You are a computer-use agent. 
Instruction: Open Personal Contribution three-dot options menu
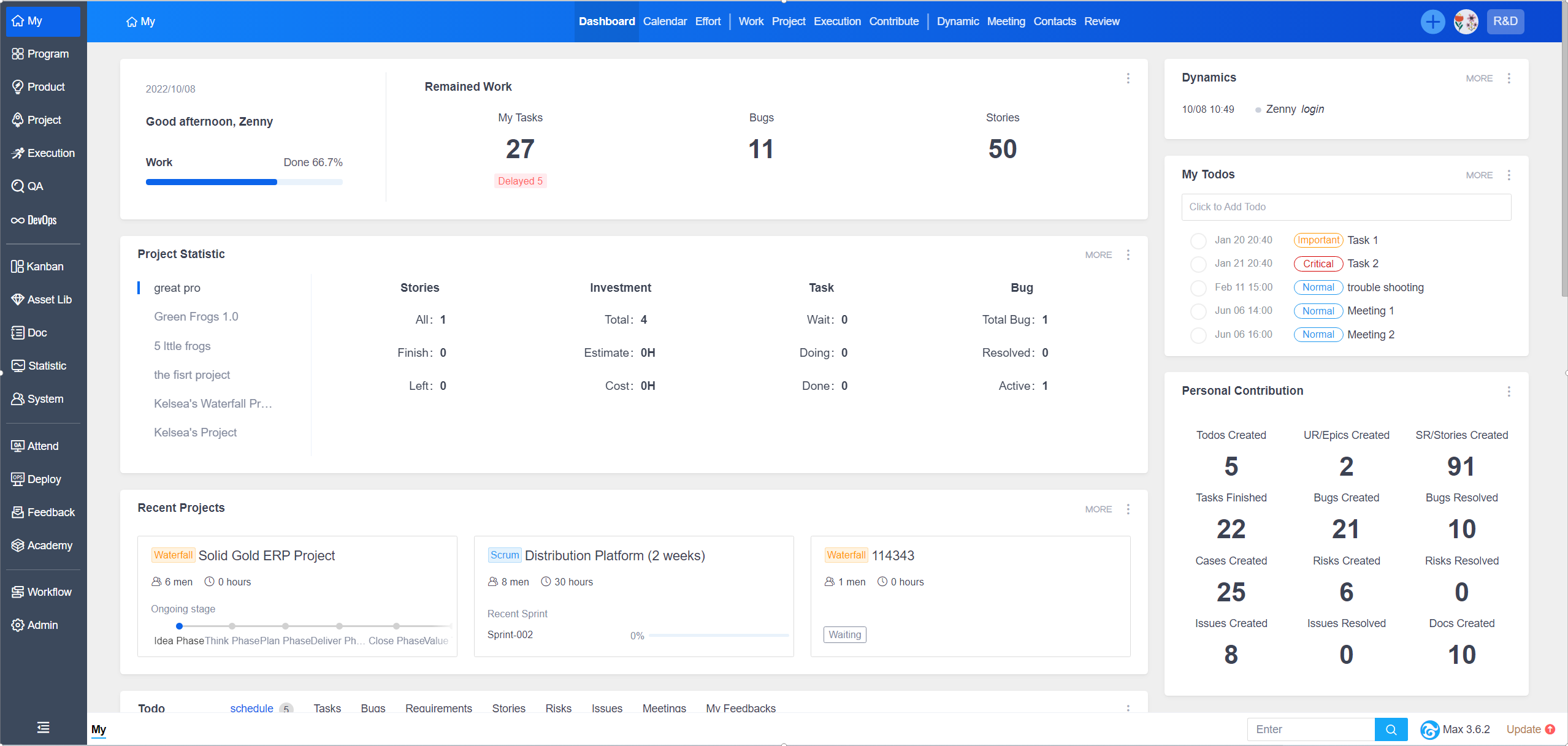click(1509, 391)
